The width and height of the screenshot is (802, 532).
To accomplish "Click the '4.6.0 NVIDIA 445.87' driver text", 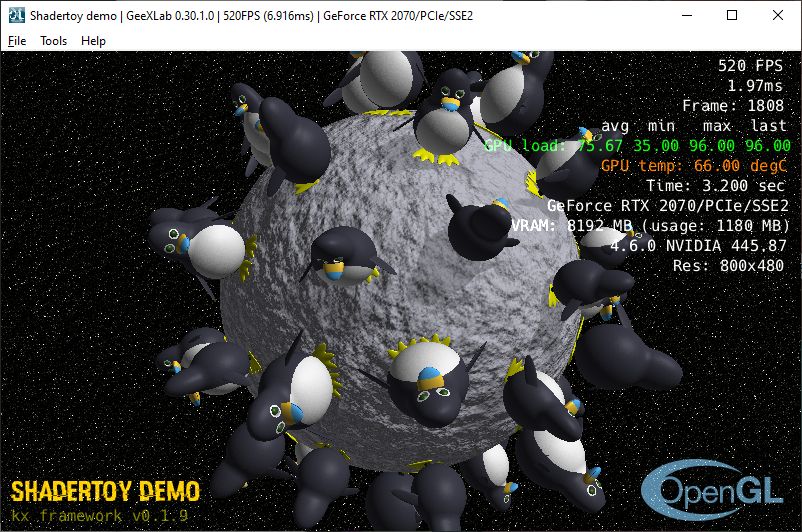I will click(698, 246).
